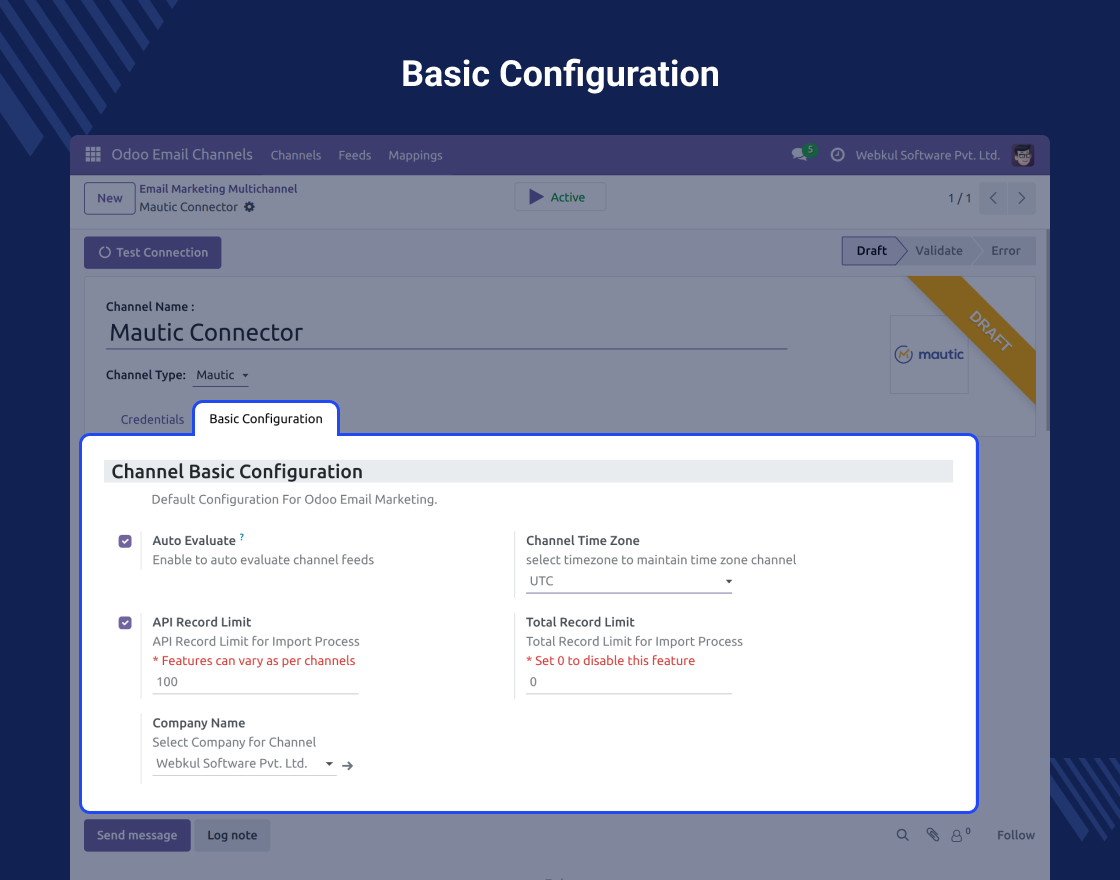The width and height of the screenshot is (1120, 880).
Task: Enable the Auto Evaluate checkbox
Action: [125, 540]
